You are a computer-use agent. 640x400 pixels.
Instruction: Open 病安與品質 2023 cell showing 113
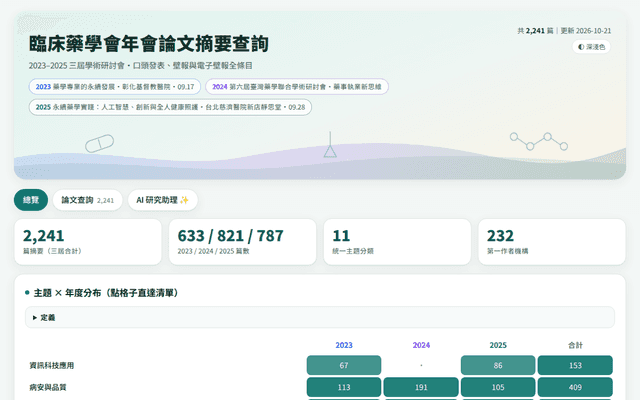point(344,387)
